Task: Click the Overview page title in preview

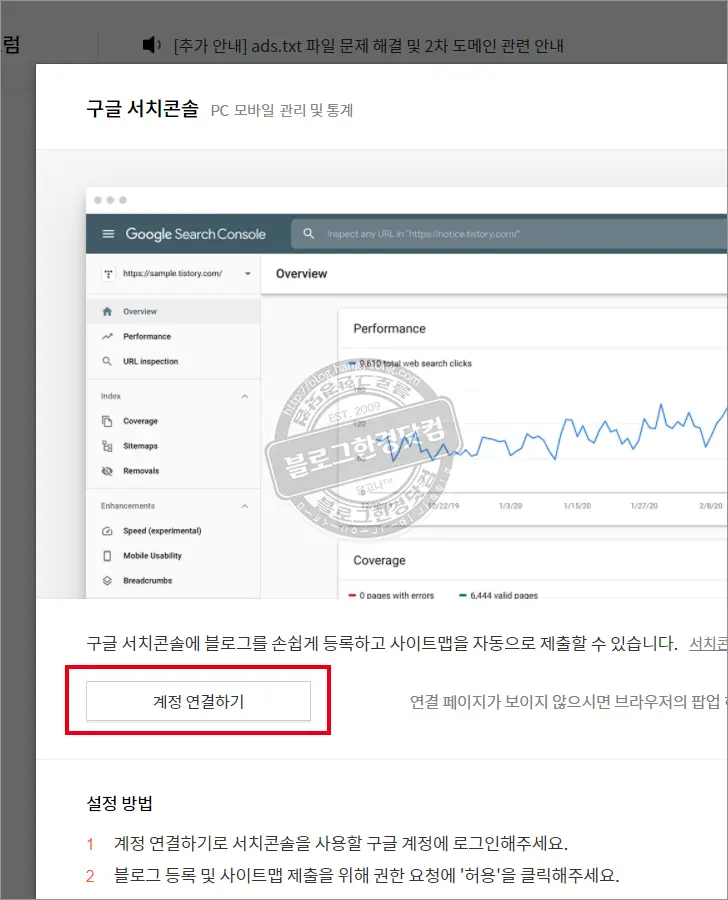Action: 301,274
